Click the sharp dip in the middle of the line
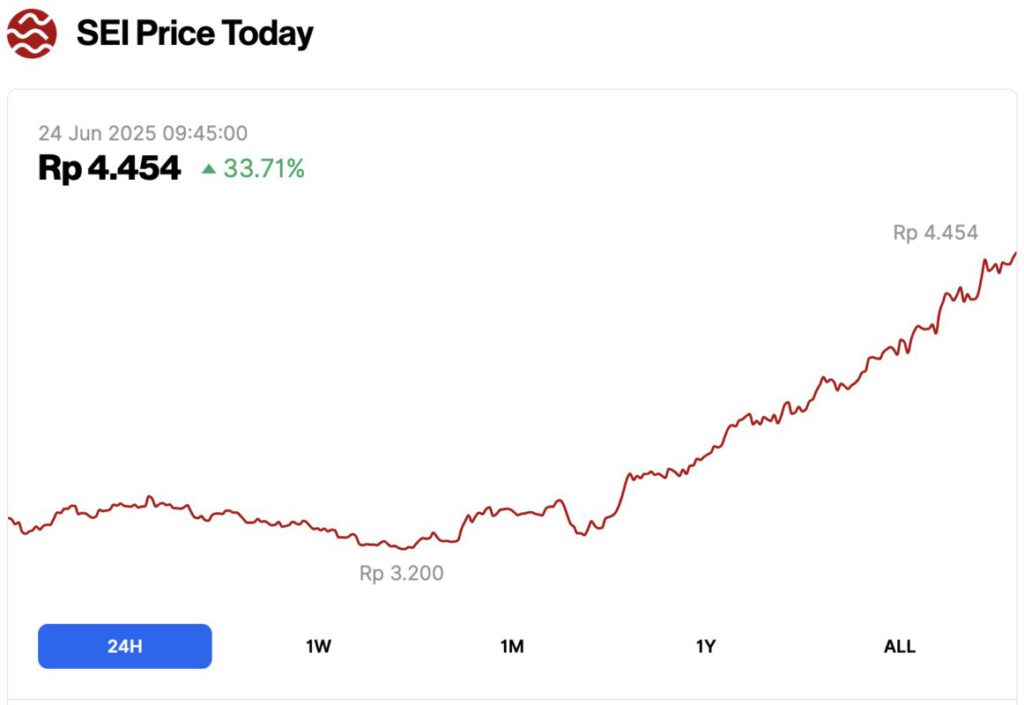Image resolution: width=1024 pixels, height=705 pixels. [x=581, y=533]
